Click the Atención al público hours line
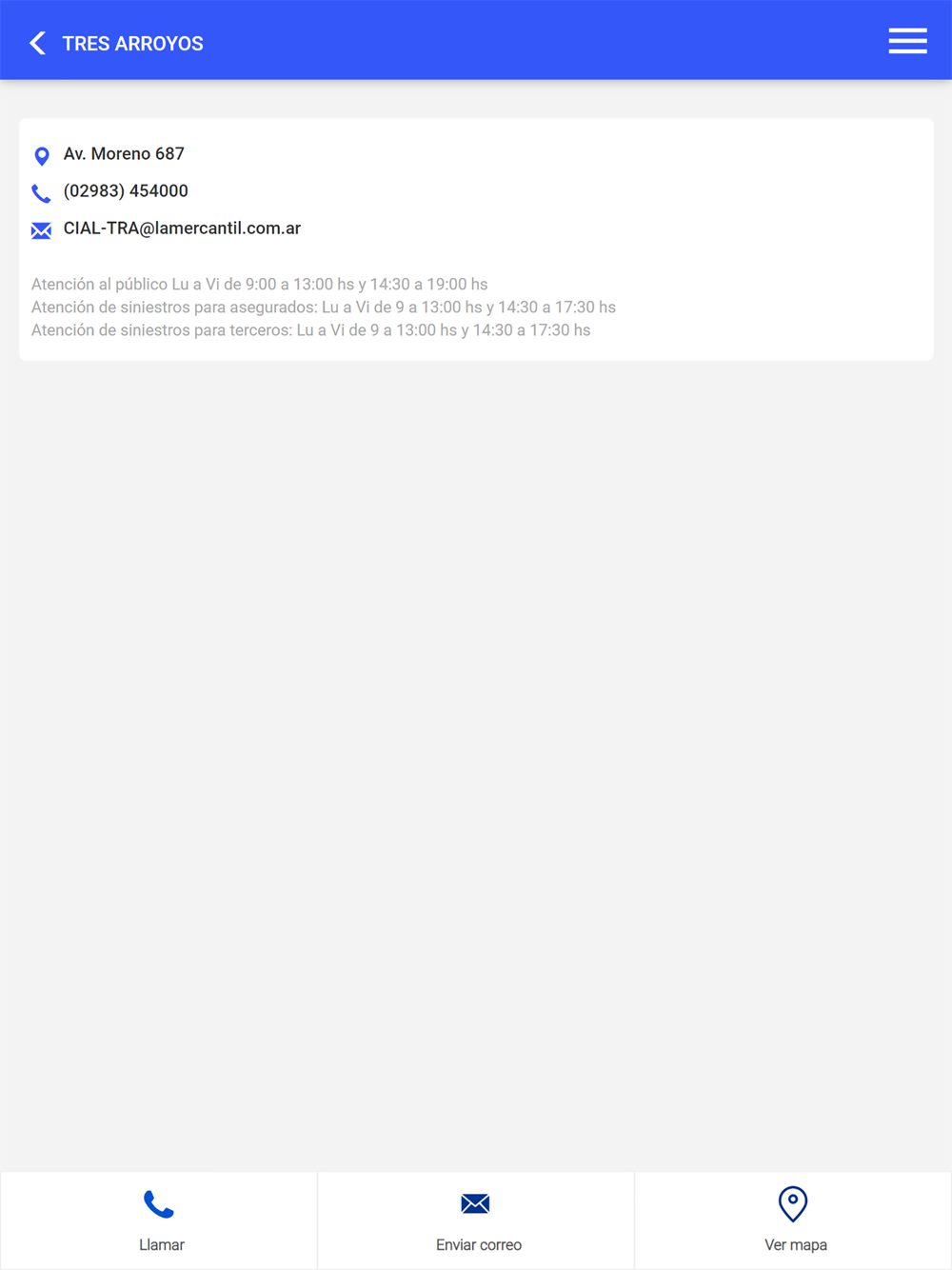Viewport: 952px width, 1270px height. [x=259, y=284]
